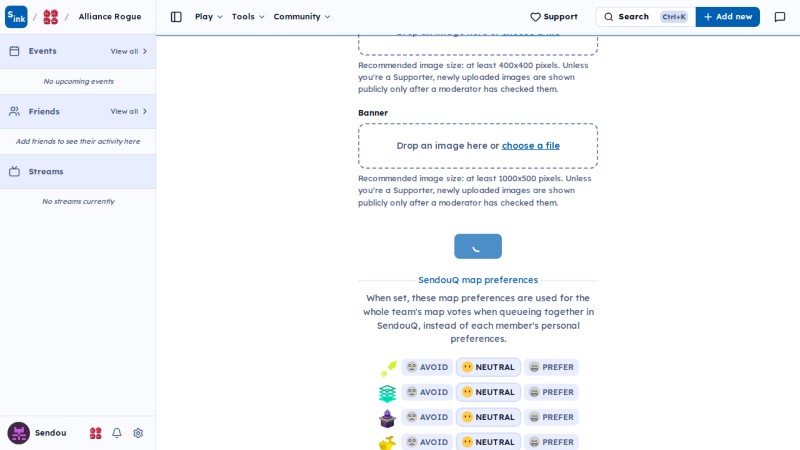
Task: Open Sendou user avatar
Action: pos(18,433)
